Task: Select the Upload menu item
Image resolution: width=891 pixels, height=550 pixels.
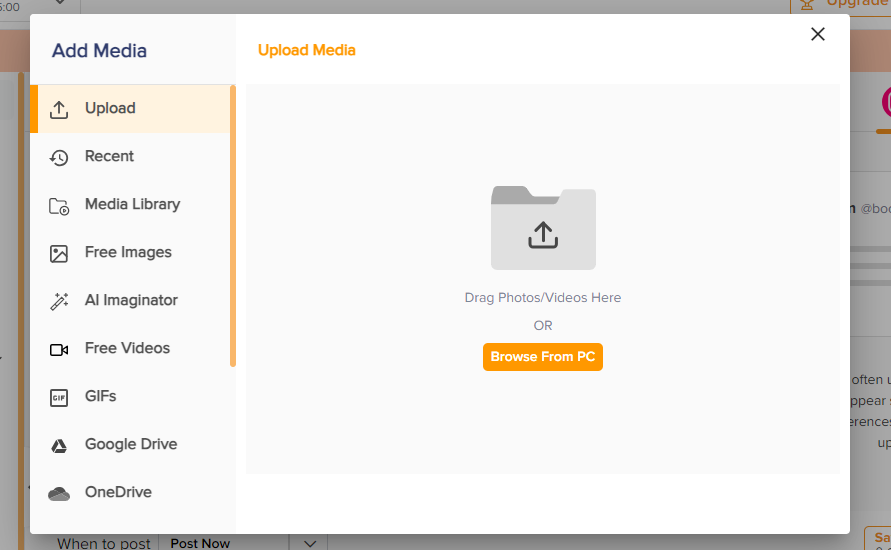Action: point(131,109)
